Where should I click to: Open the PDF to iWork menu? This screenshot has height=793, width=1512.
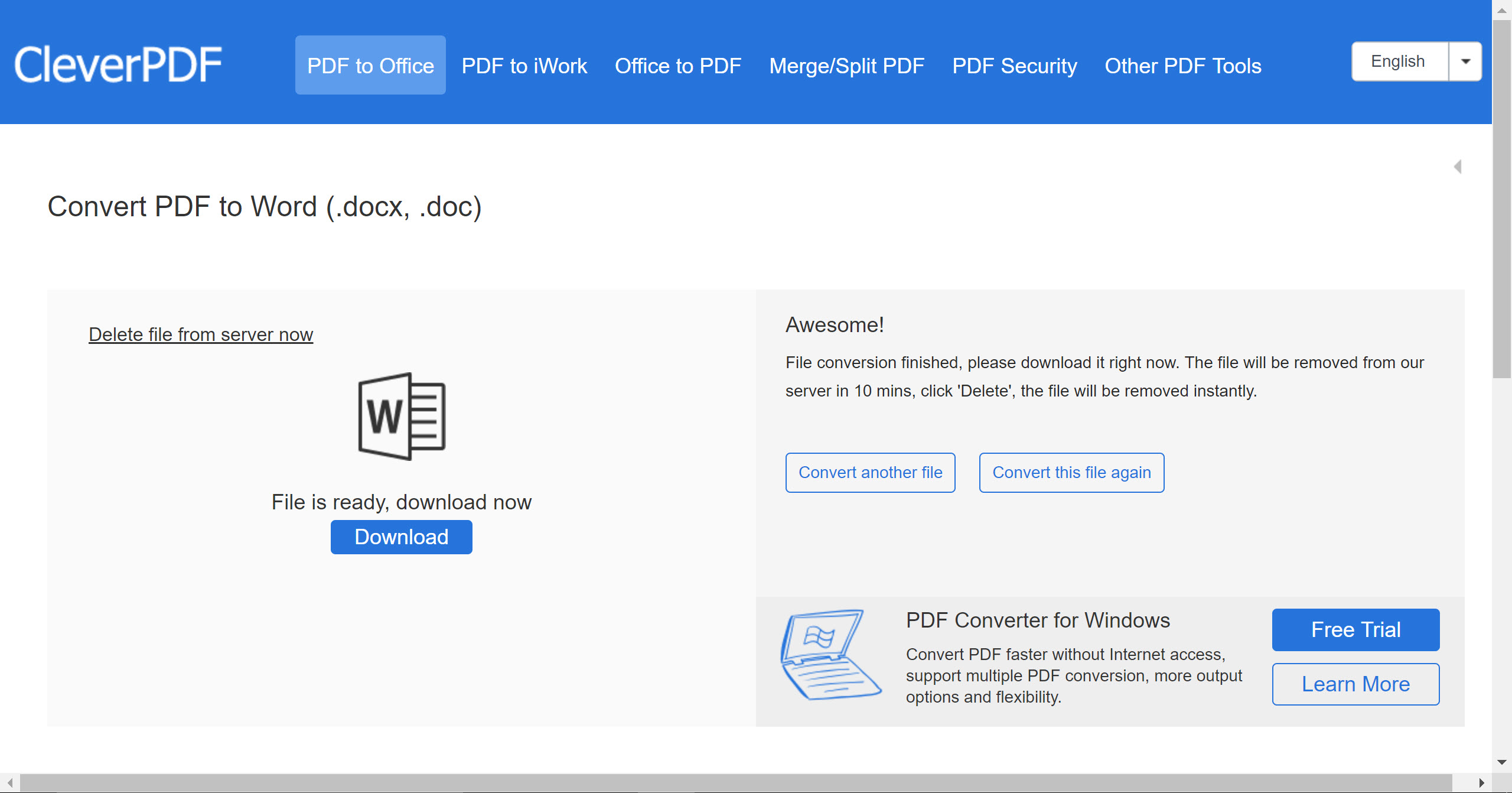pyautogui.click(x=524, y=66)
